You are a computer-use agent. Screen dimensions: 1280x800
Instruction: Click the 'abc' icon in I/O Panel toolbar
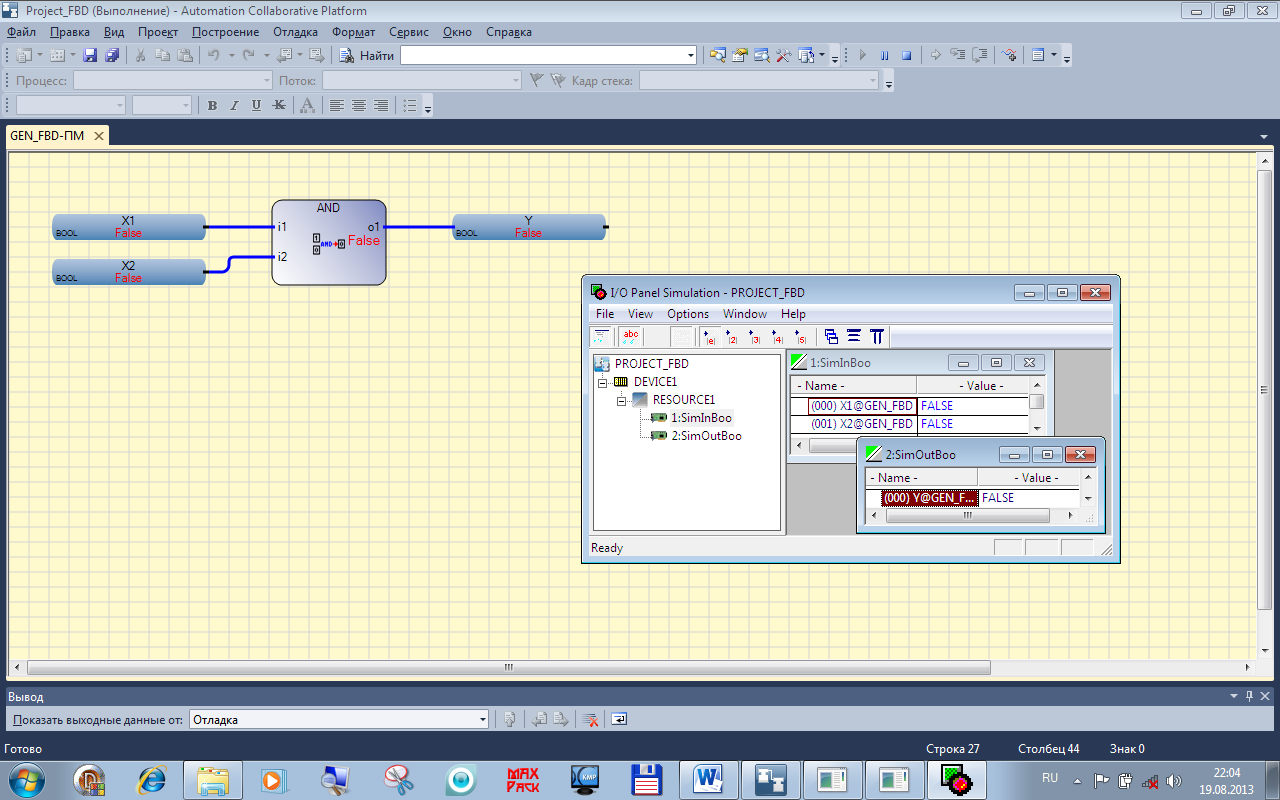coord(630,337)
